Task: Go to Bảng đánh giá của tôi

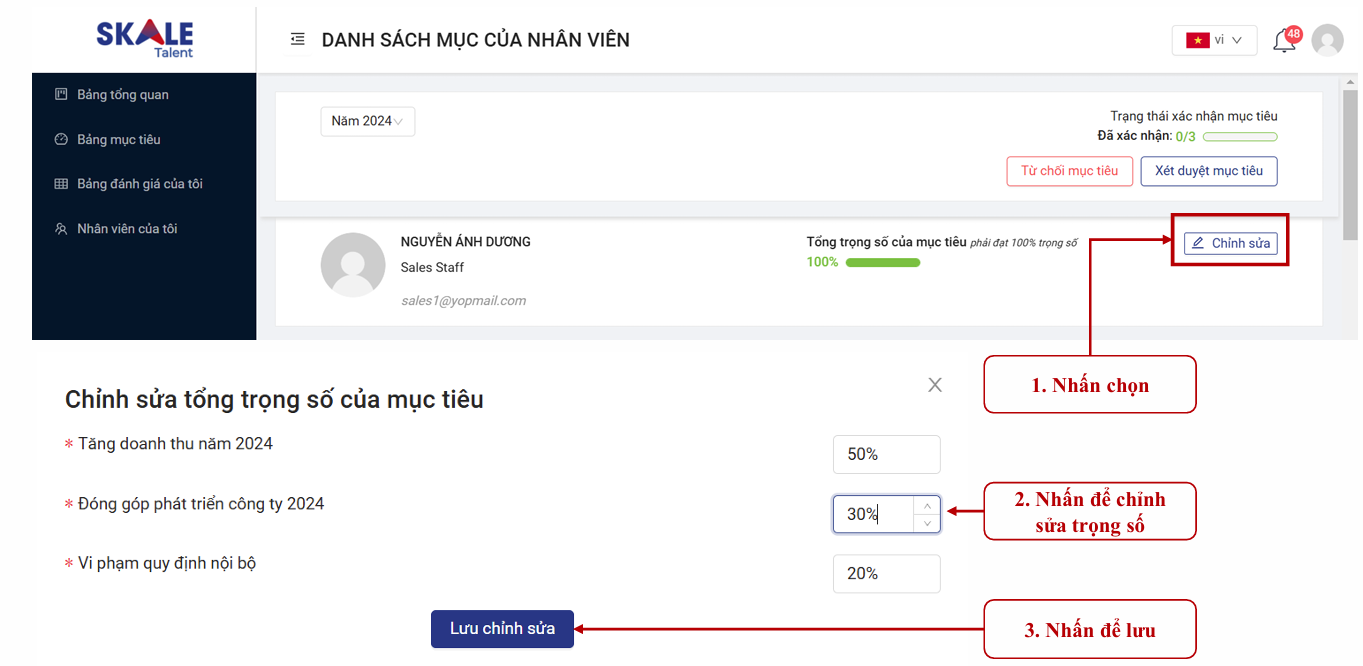Action: pos(139,184)
